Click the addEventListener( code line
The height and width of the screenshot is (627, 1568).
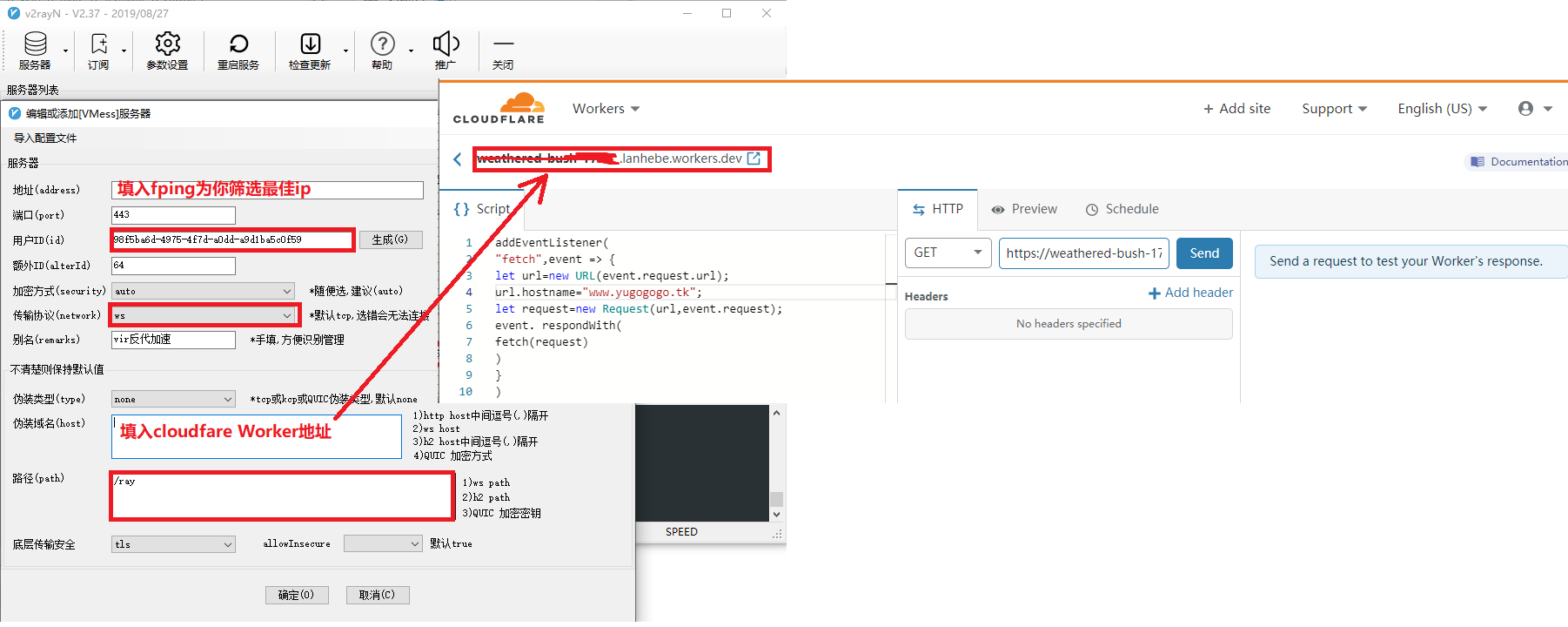(x=552, y=243)
